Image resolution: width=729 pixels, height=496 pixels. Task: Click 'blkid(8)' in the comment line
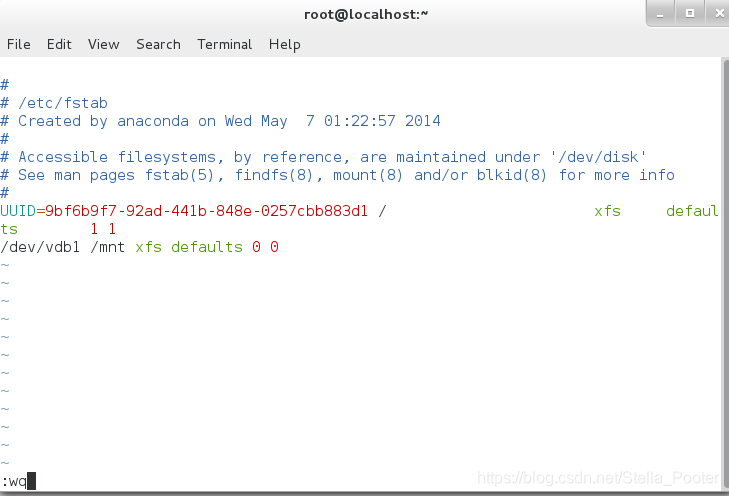511,175
